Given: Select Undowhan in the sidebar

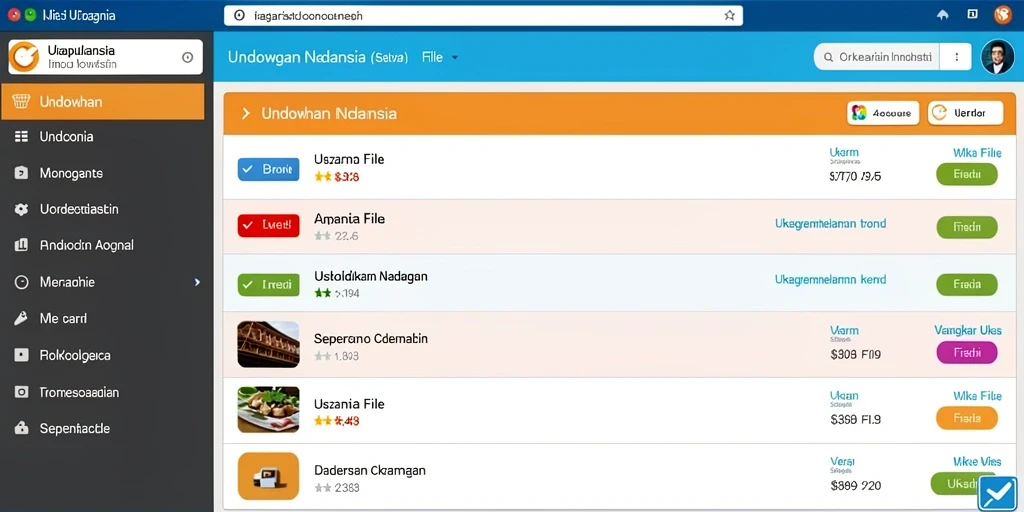Looking at the screenshot, I should click(103, 102).
